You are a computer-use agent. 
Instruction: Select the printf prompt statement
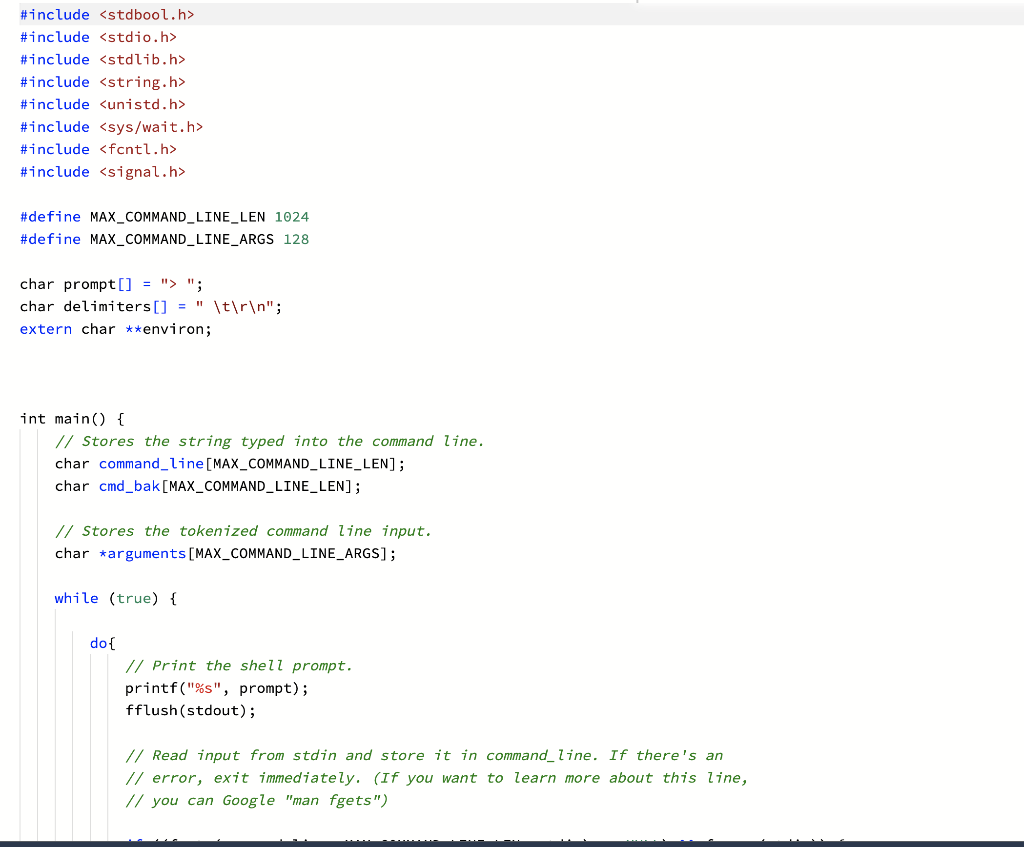(x=216, y=688)
